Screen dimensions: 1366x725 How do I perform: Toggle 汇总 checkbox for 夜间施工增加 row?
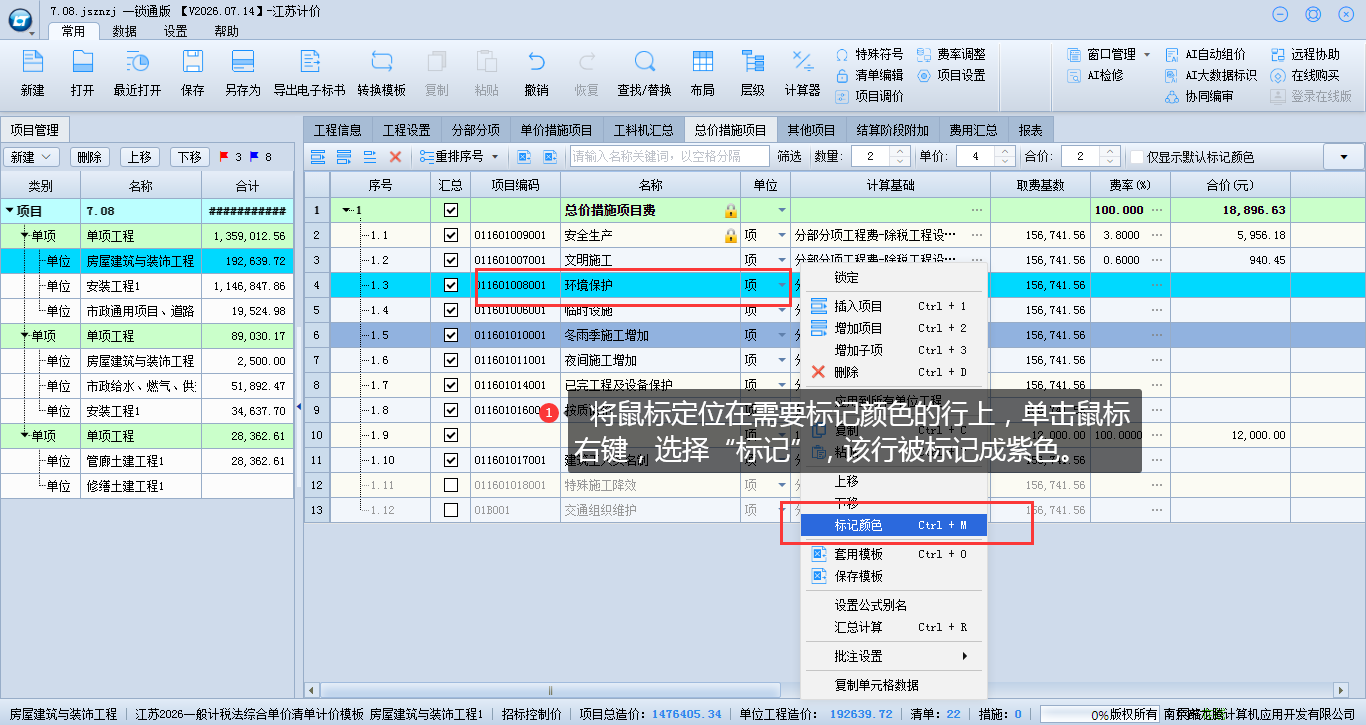[451, 360]
